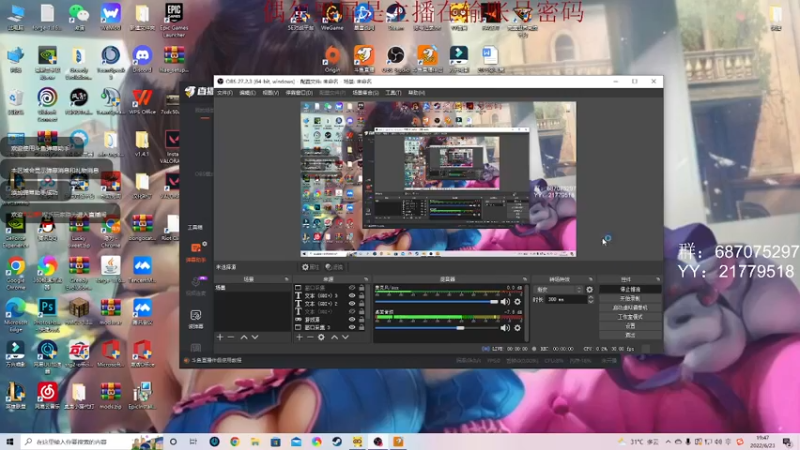Viewport: 800px width, 450px height.
Task: Click the Studio Mode button
Action: click(x=630, y=317)
